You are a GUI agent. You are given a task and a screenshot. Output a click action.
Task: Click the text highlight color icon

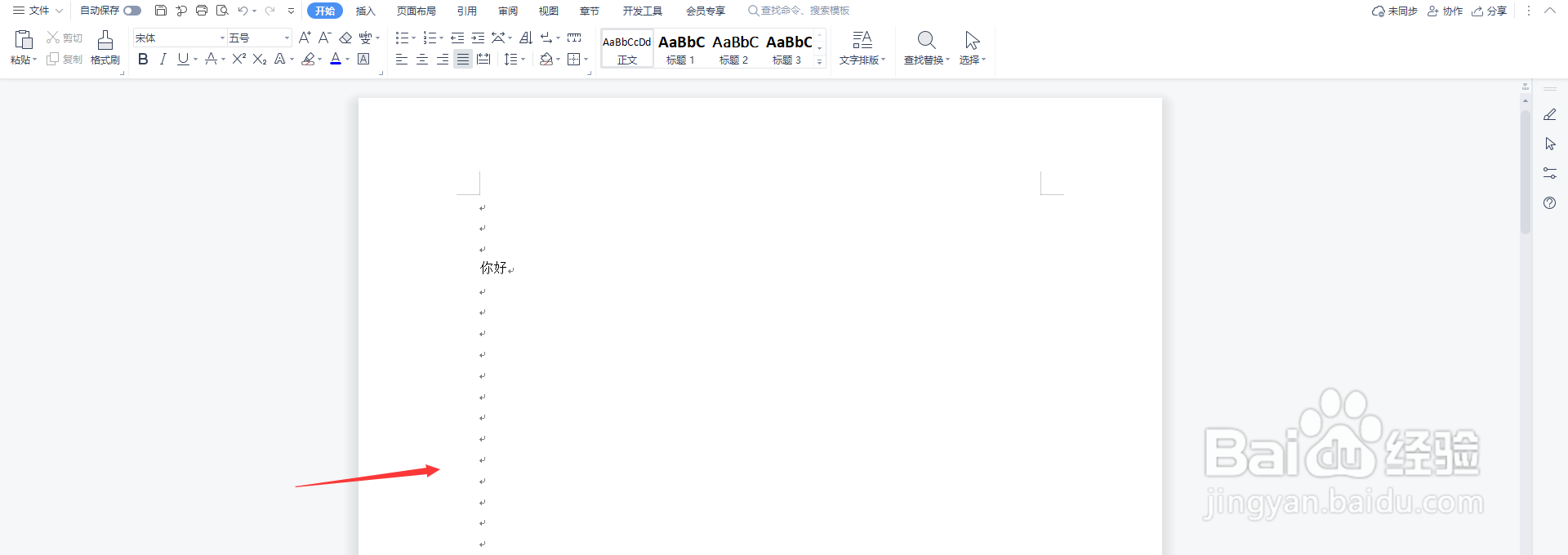coord(308,59)
